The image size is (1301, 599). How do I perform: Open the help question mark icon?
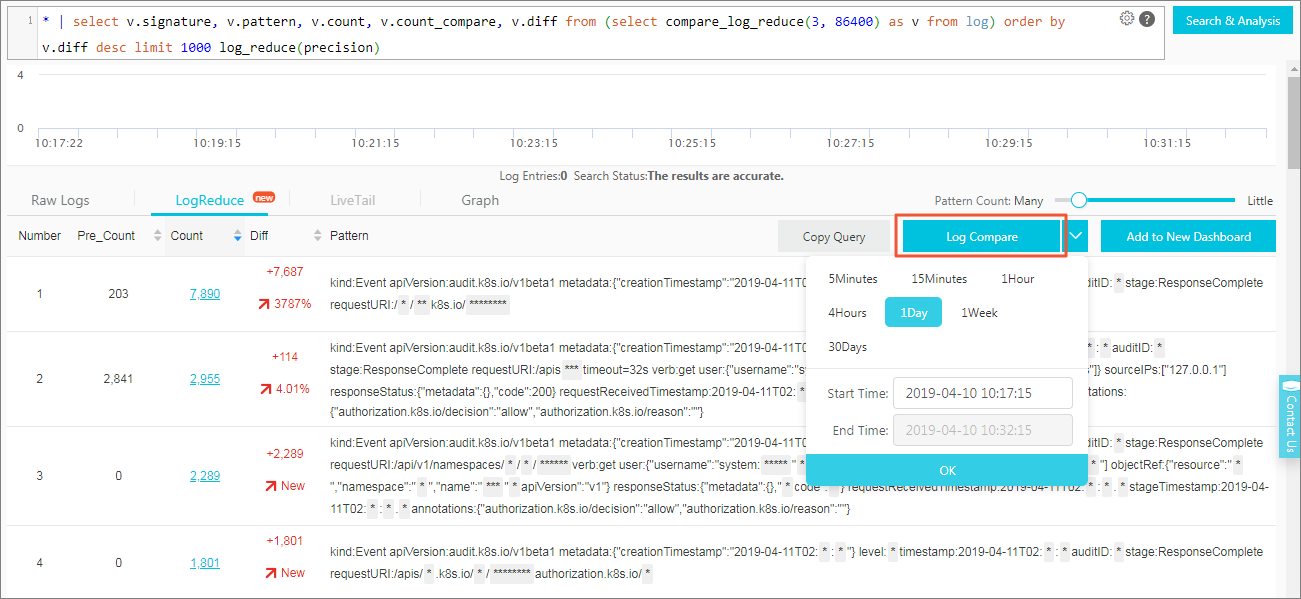[1146, 18]
